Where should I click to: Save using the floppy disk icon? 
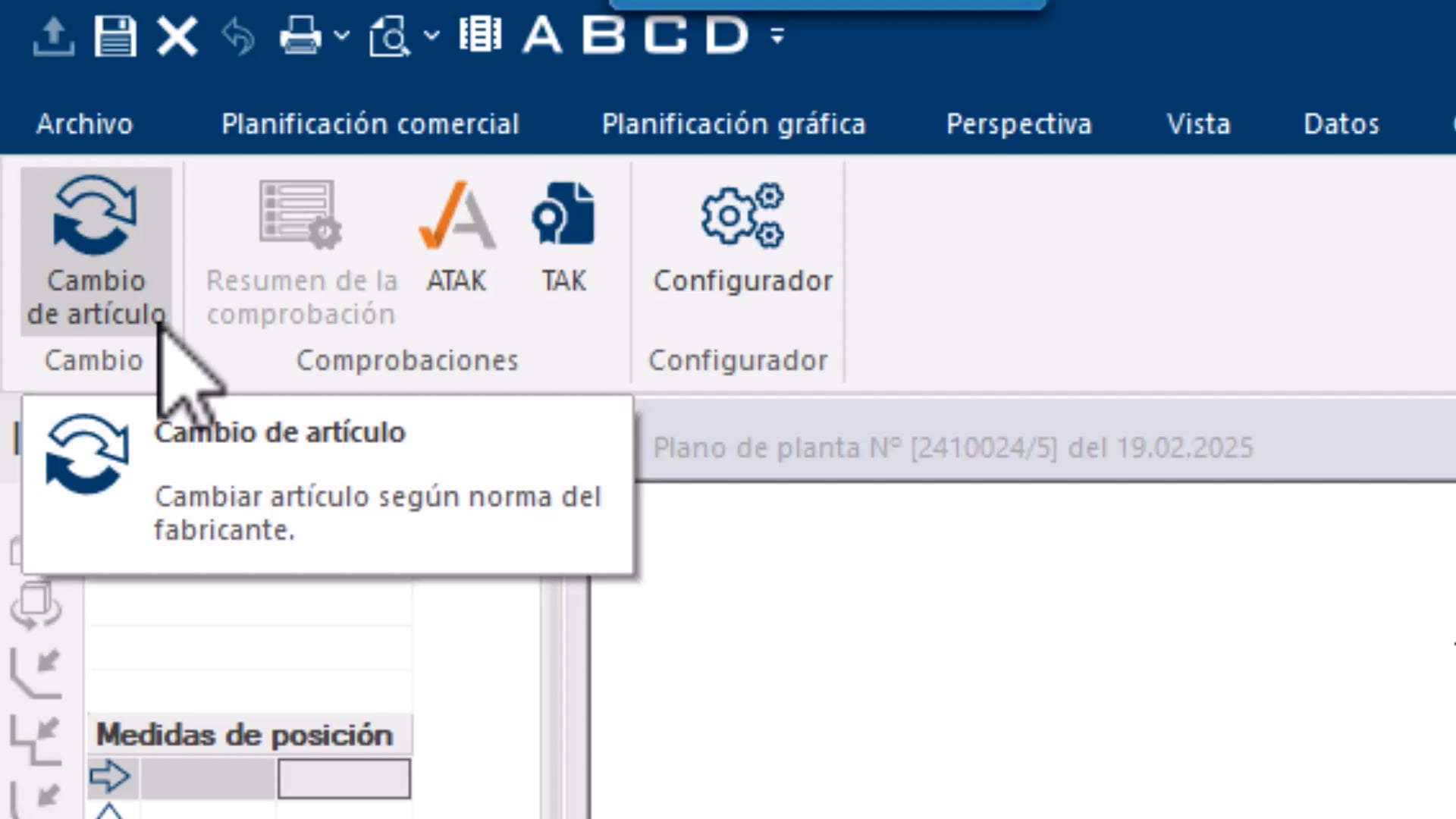pyautogui.click(x=115, y=36)
